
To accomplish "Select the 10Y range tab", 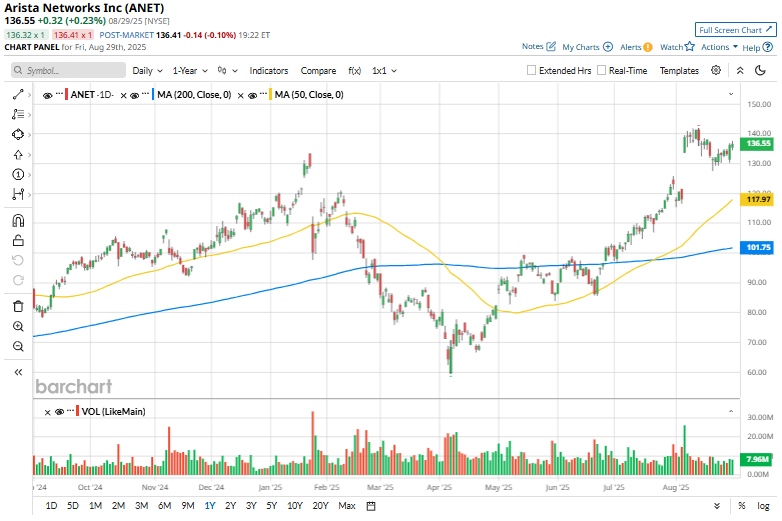I will pyautogui.click(x=295, y=506).
